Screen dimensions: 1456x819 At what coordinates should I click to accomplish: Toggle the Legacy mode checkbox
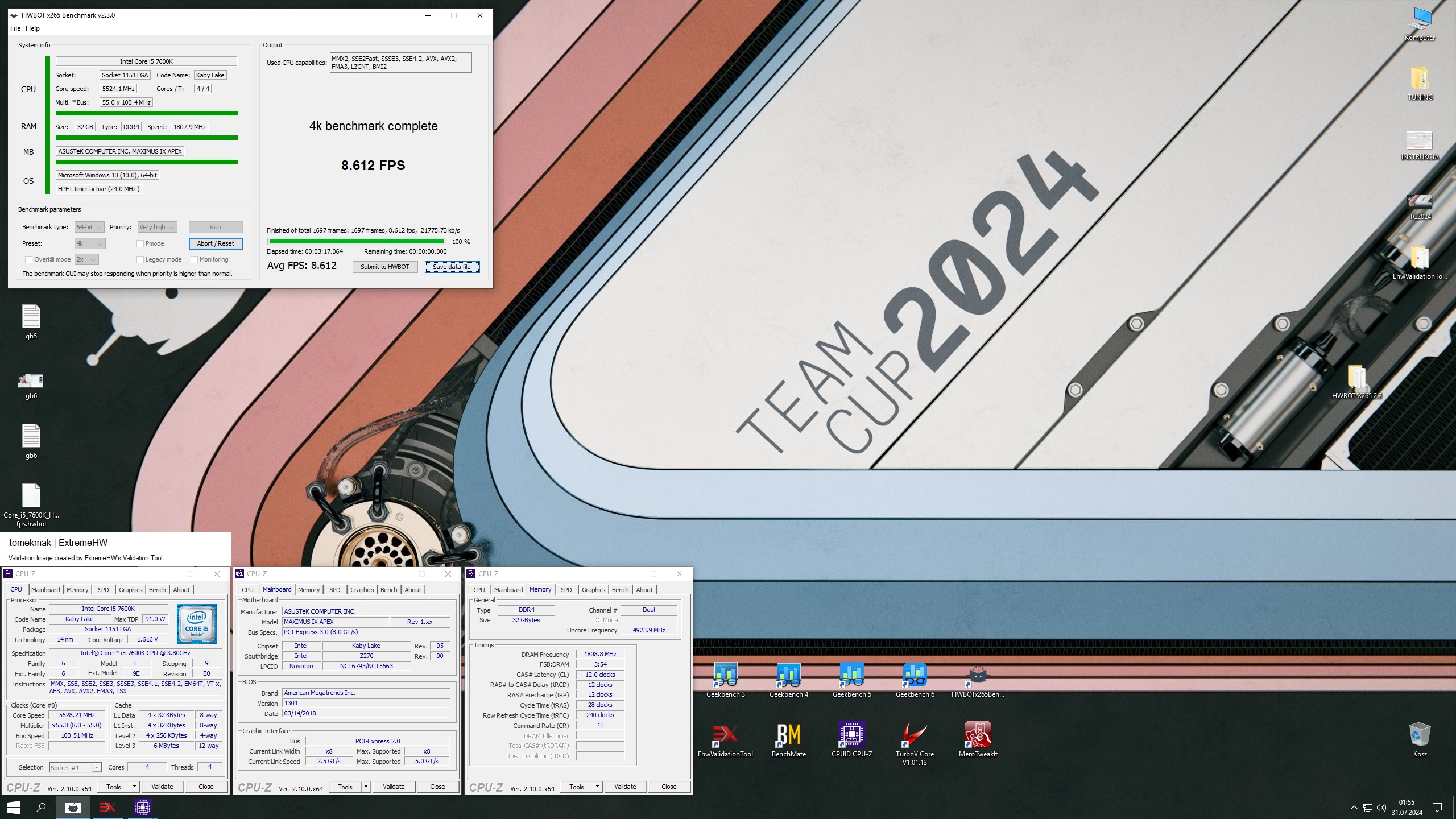tap(140, 259)
